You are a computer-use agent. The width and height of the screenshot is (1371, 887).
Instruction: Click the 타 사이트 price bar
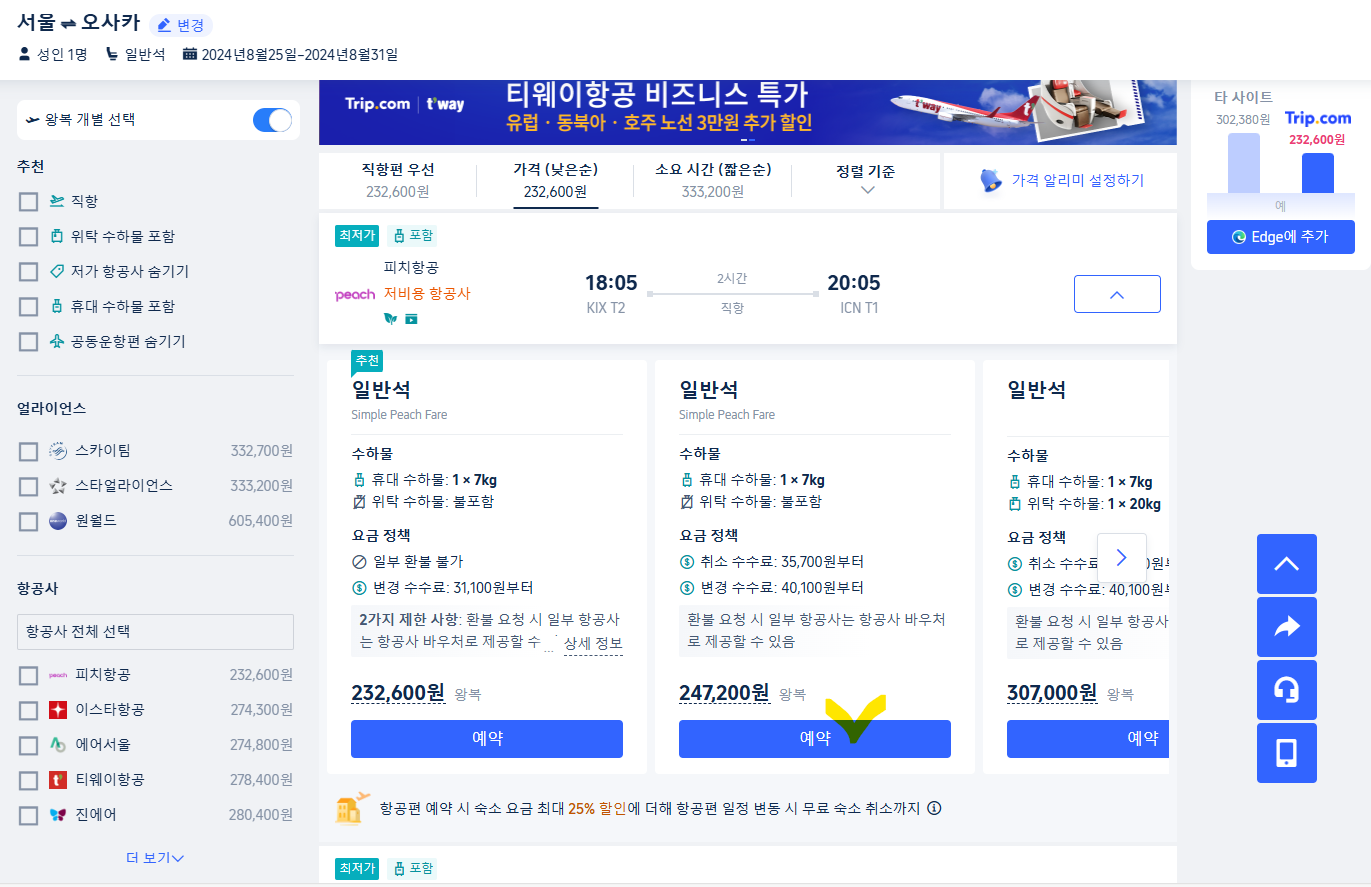pos(1244,163)
